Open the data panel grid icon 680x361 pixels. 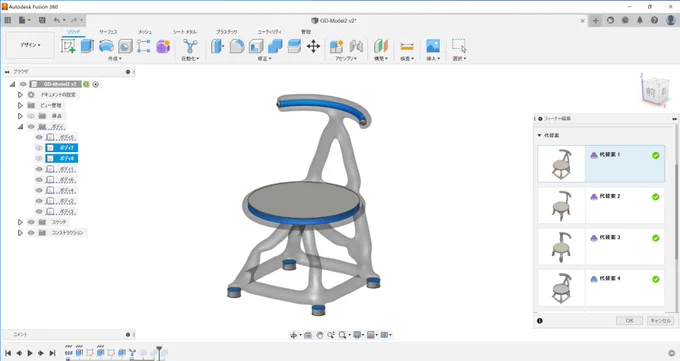click(x=7, y=20)
